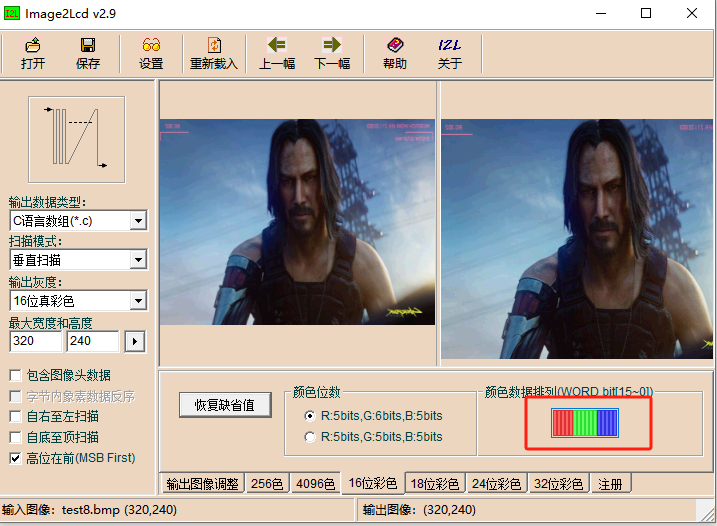Click the Image2Lcd title bar app icon
Screen dimensions: 717x526
(x=11, y=13)
